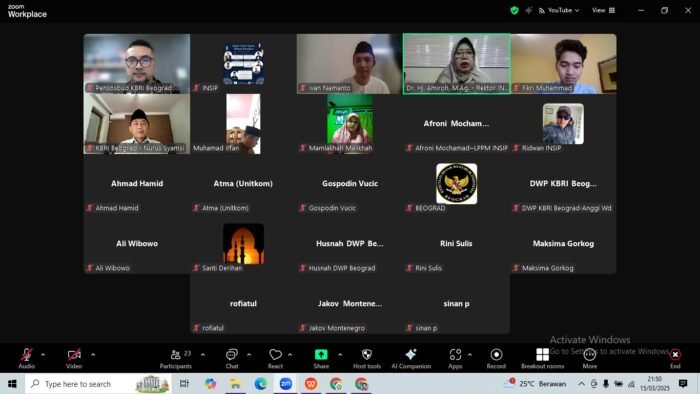Click the green encryption shield icon
This screenshot has height=394, width=700.
click(x=514, y=10)
